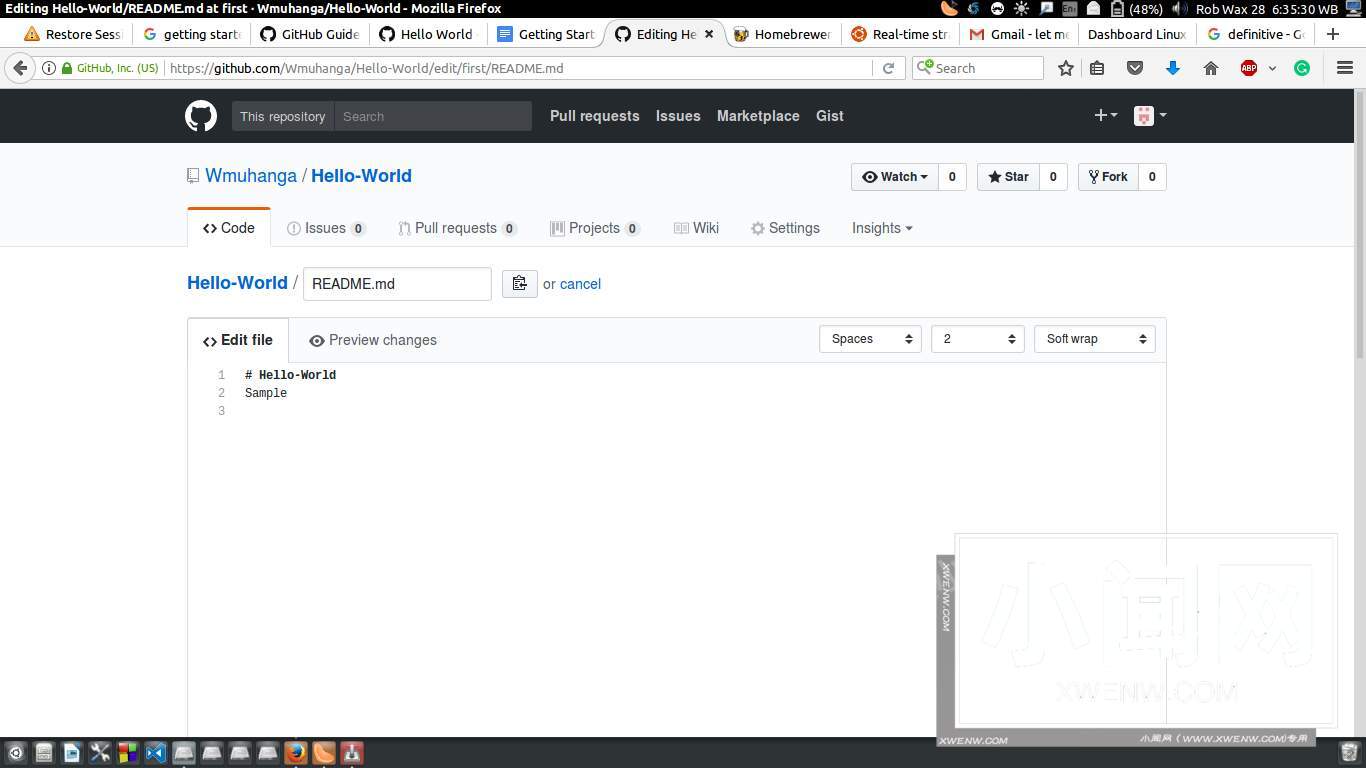Image resolution: width=1366 pixels, height=768 pixels.
Task: Click the Pocket save icon
Action: coord(1135,68)
